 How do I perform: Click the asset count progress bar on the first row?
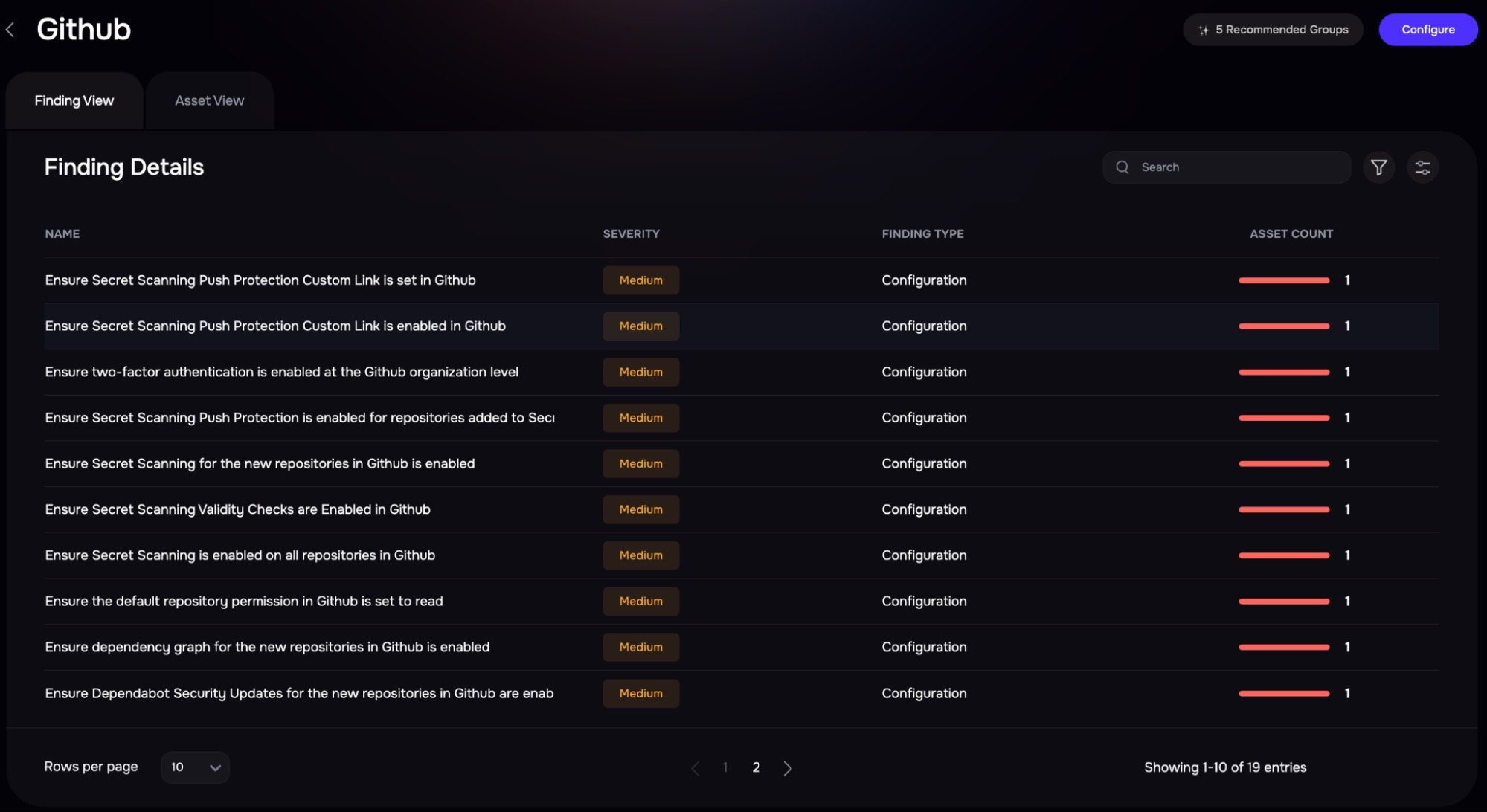click(x=1283, y=280)
